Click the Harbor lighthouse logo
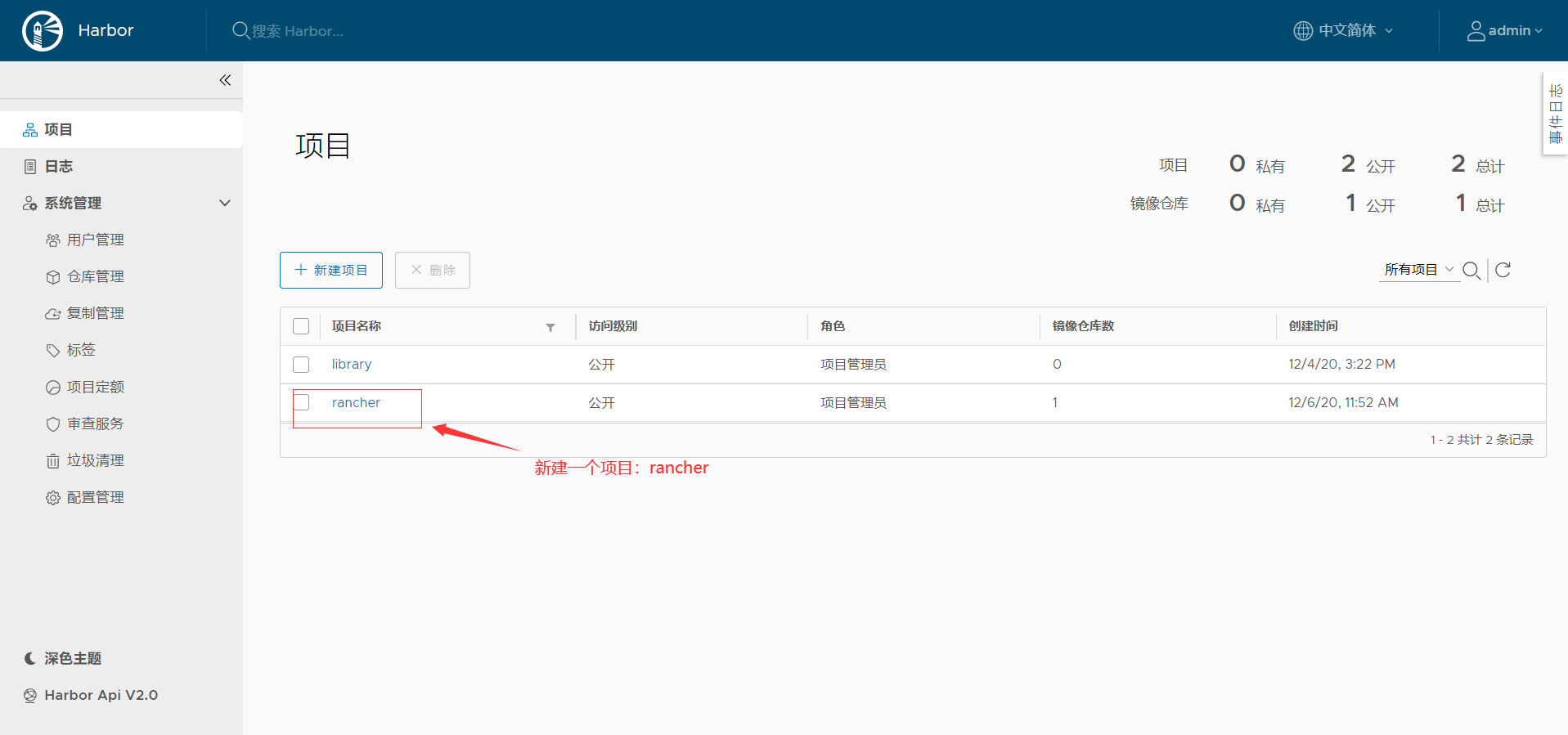1568x735 pixels. [x=43, y=31]
